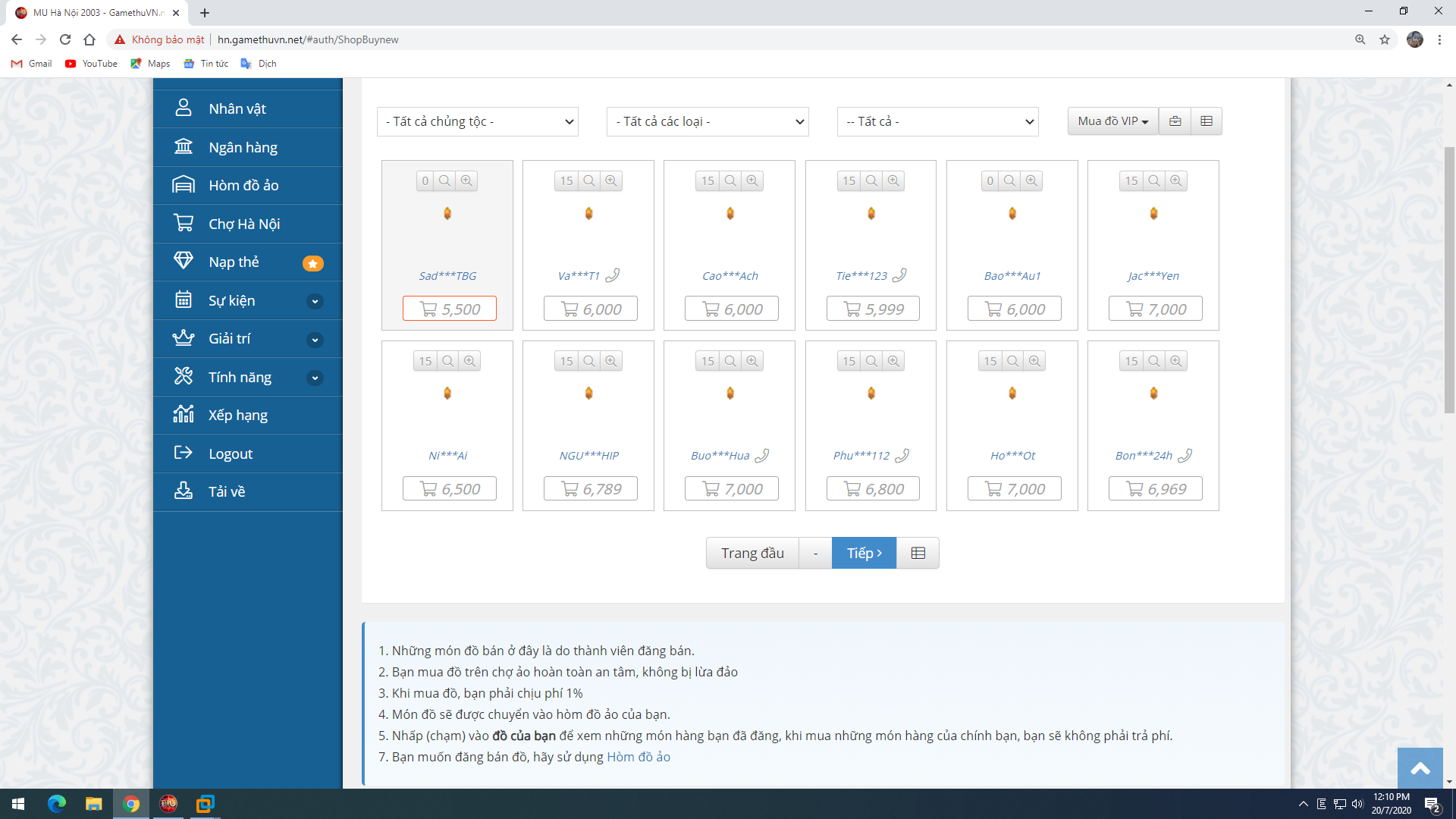The height and width of the screenshot is (819, 1456).
Task: Open the Hòm đồ ảo link in notes
Action: pos(638,757)
